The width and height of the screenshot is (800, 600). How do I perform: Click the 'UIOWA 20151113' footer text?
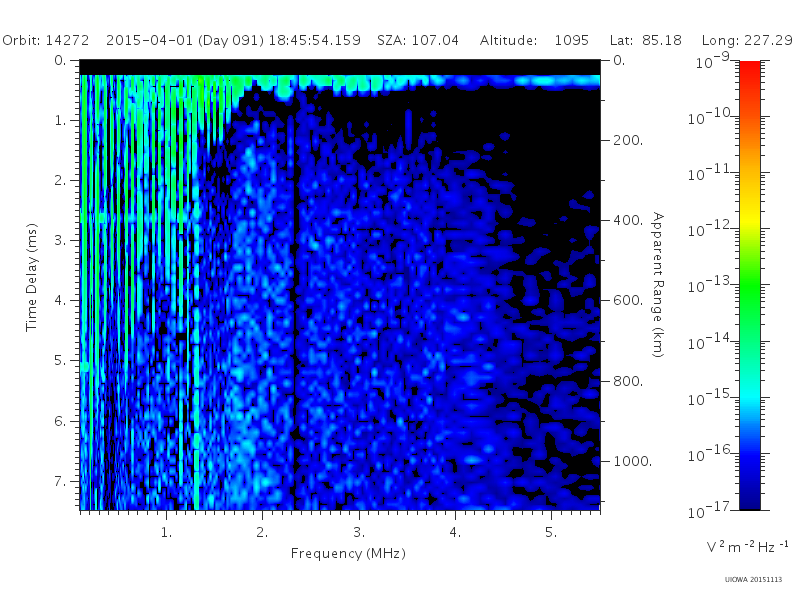pyautogui.click(x=753, y=580)
